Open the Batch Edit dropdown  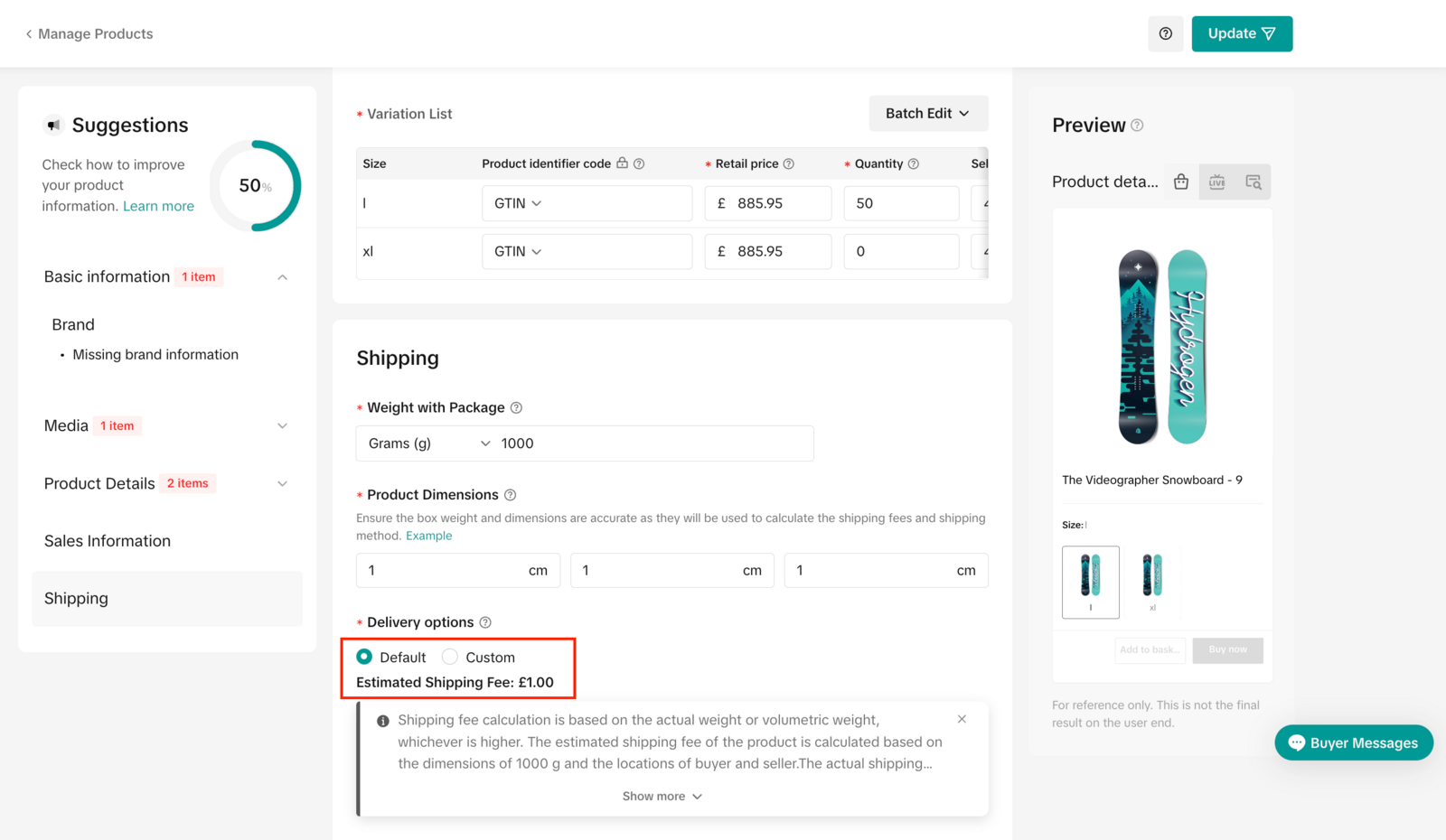[927, 113]
